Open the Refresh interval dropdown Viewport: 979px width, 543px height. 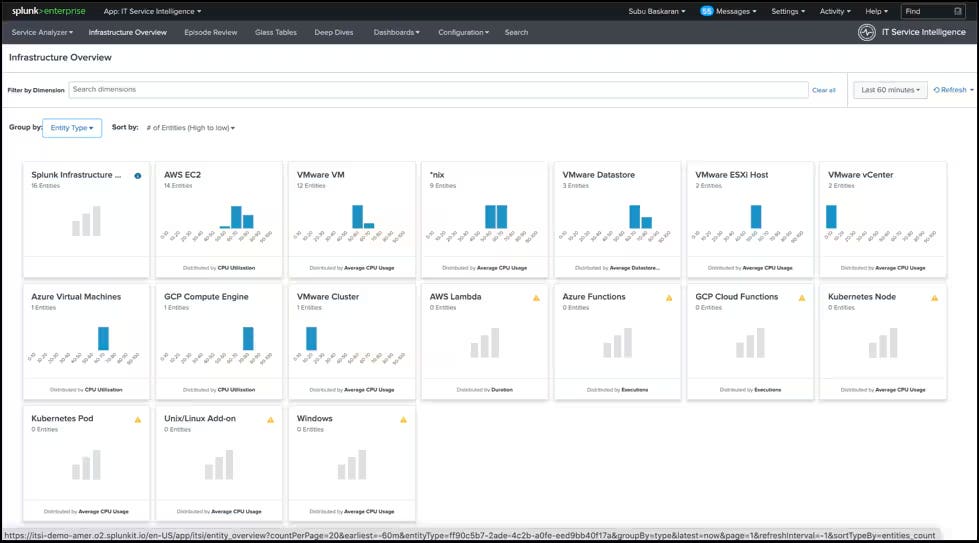tap(953, 90)
